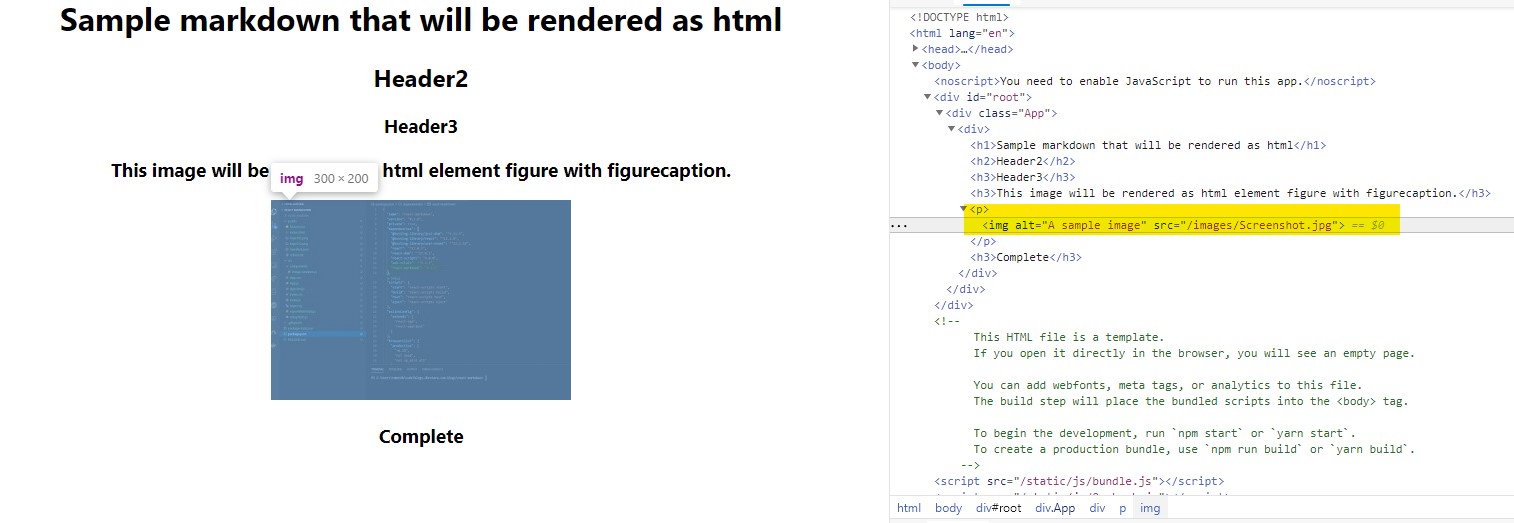Select the p breadcrumb item
1514x523 pixels.
pyautogui.click(x=1122, y=508)
